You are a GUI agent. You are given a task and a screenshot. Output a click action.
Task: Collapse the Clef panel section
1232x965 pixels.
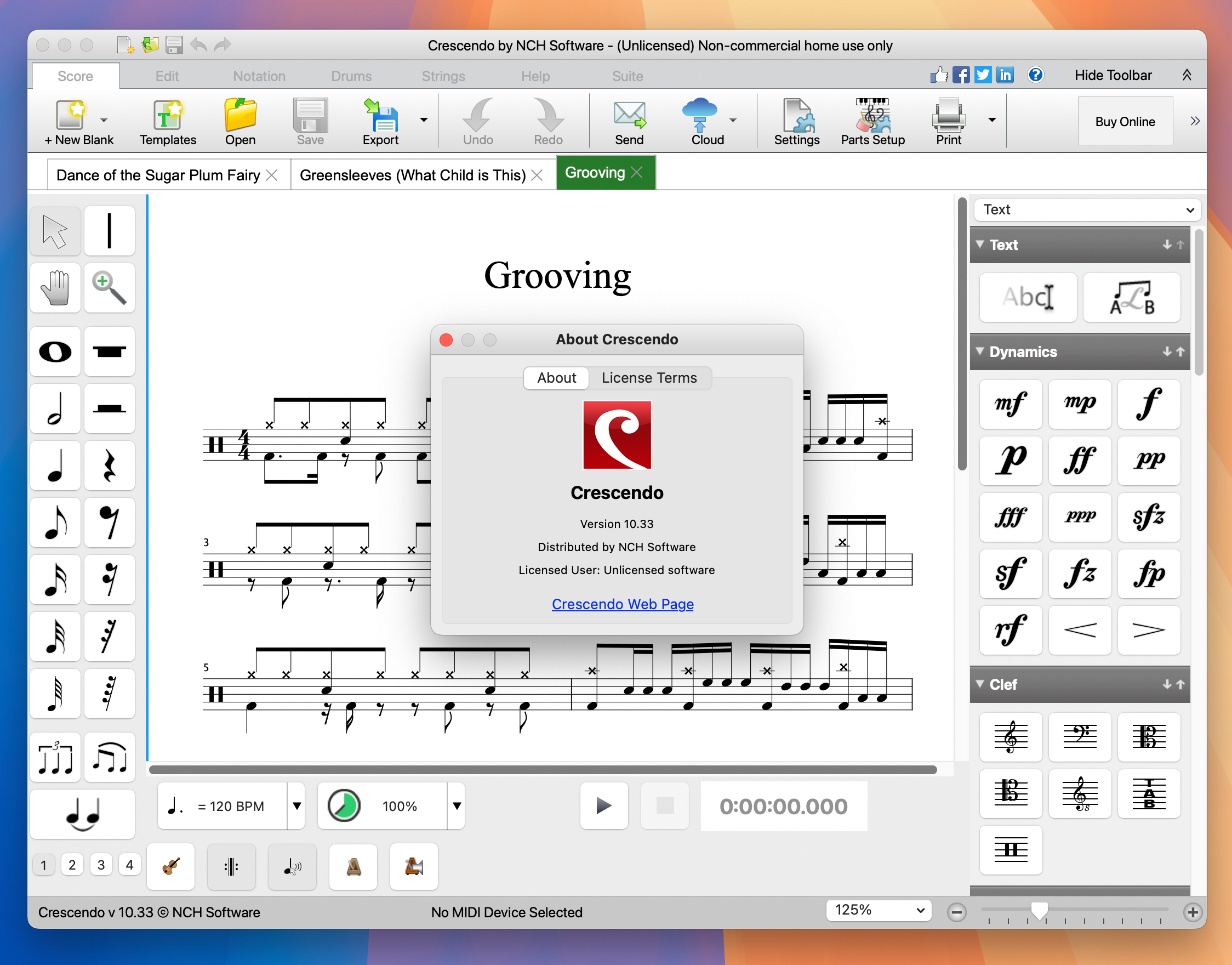click(980, 684)
